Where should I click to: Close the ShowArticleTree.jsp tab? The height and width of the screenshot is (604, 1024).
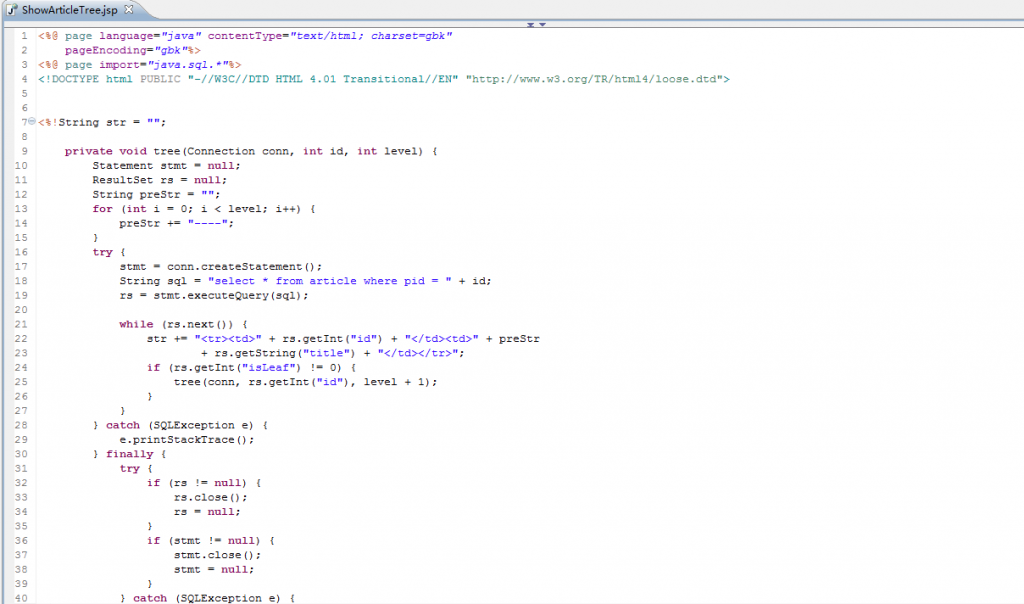click(x=129, y=9)
